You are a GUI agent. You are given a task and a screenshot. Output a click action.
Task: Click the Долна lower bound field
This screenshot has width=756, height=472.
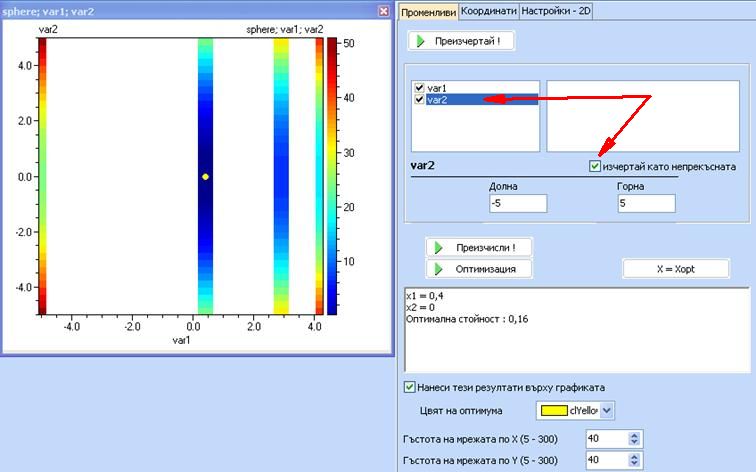(x=518, y=204)
